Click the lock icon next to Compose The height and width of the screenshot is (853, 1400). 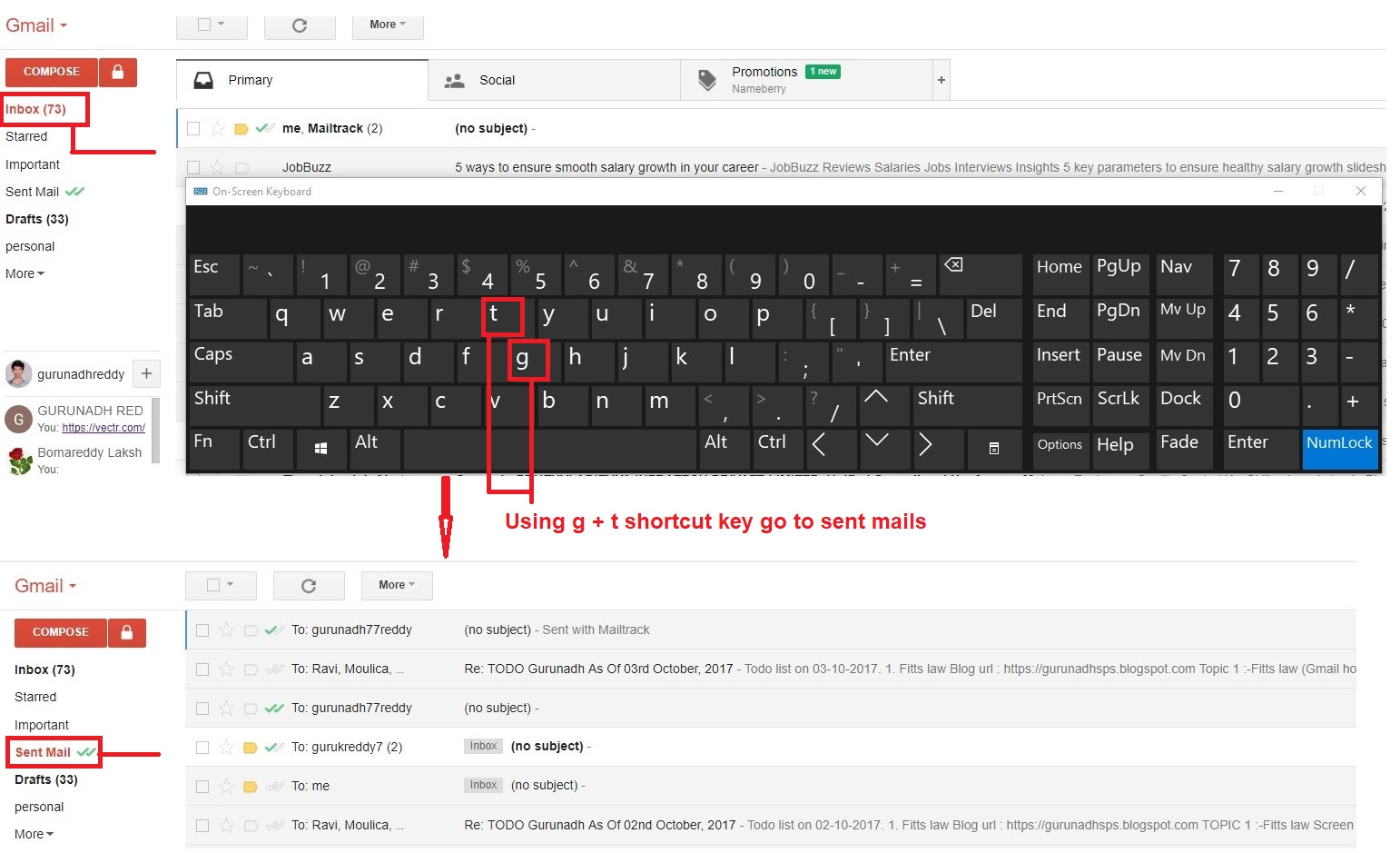point(118,72)
